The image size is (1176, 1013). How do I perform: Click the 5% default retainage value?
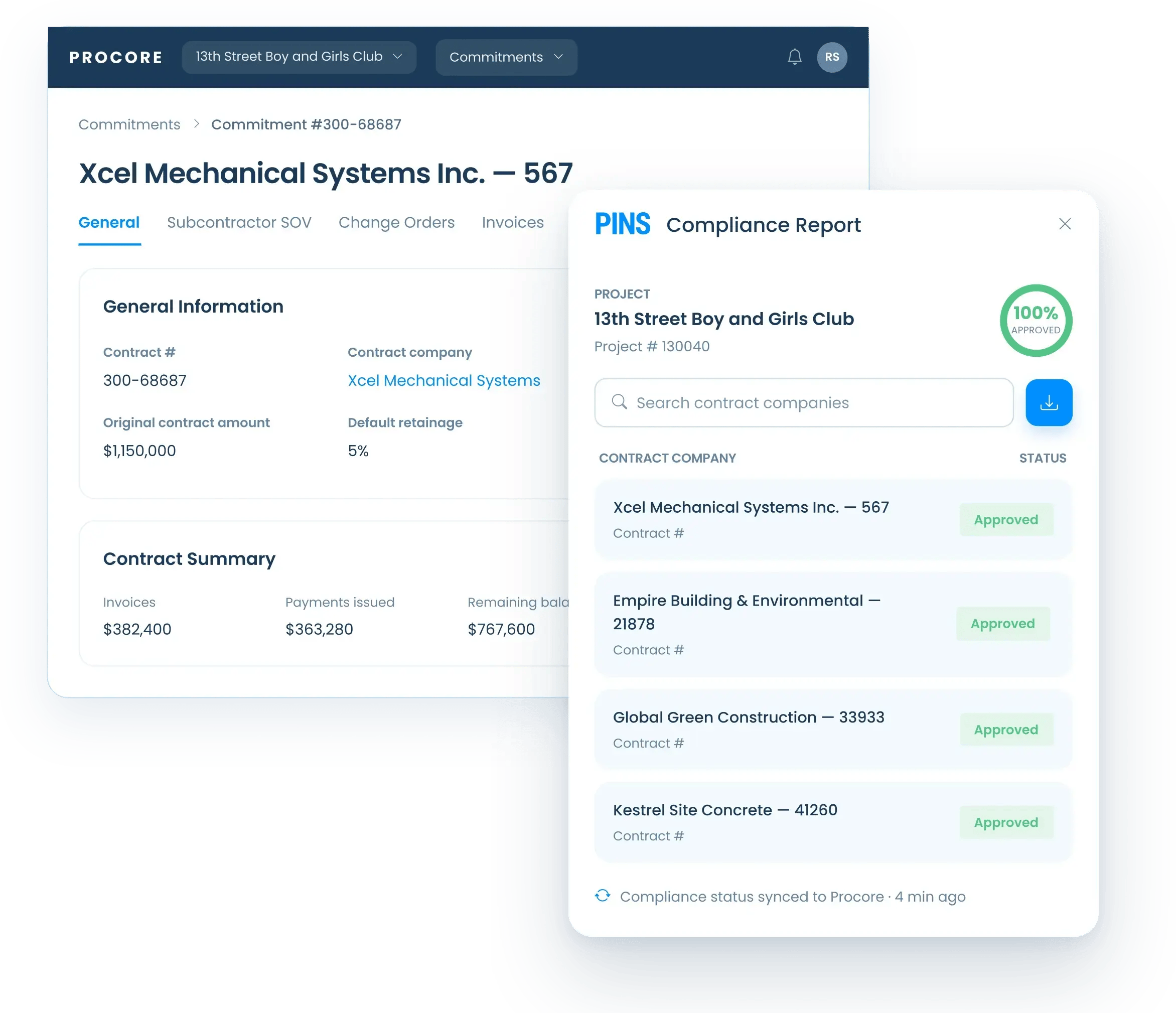[358, 451]
